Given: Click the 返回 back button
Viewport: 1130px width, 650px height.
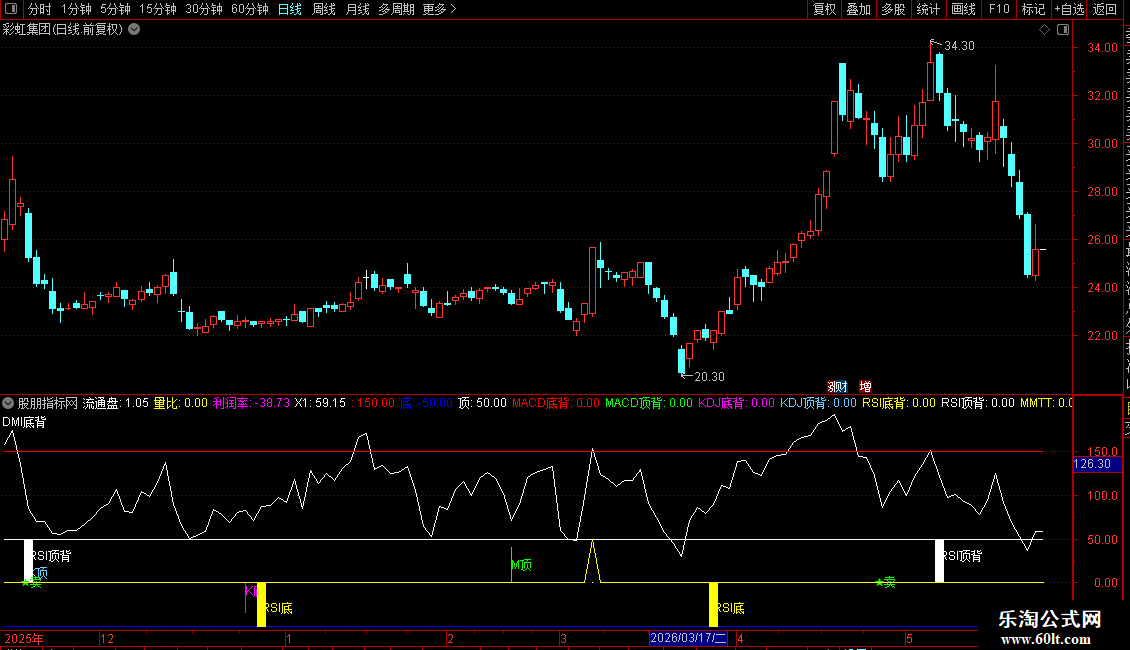Looking at the screenshot, I should tap(1105, 9).
